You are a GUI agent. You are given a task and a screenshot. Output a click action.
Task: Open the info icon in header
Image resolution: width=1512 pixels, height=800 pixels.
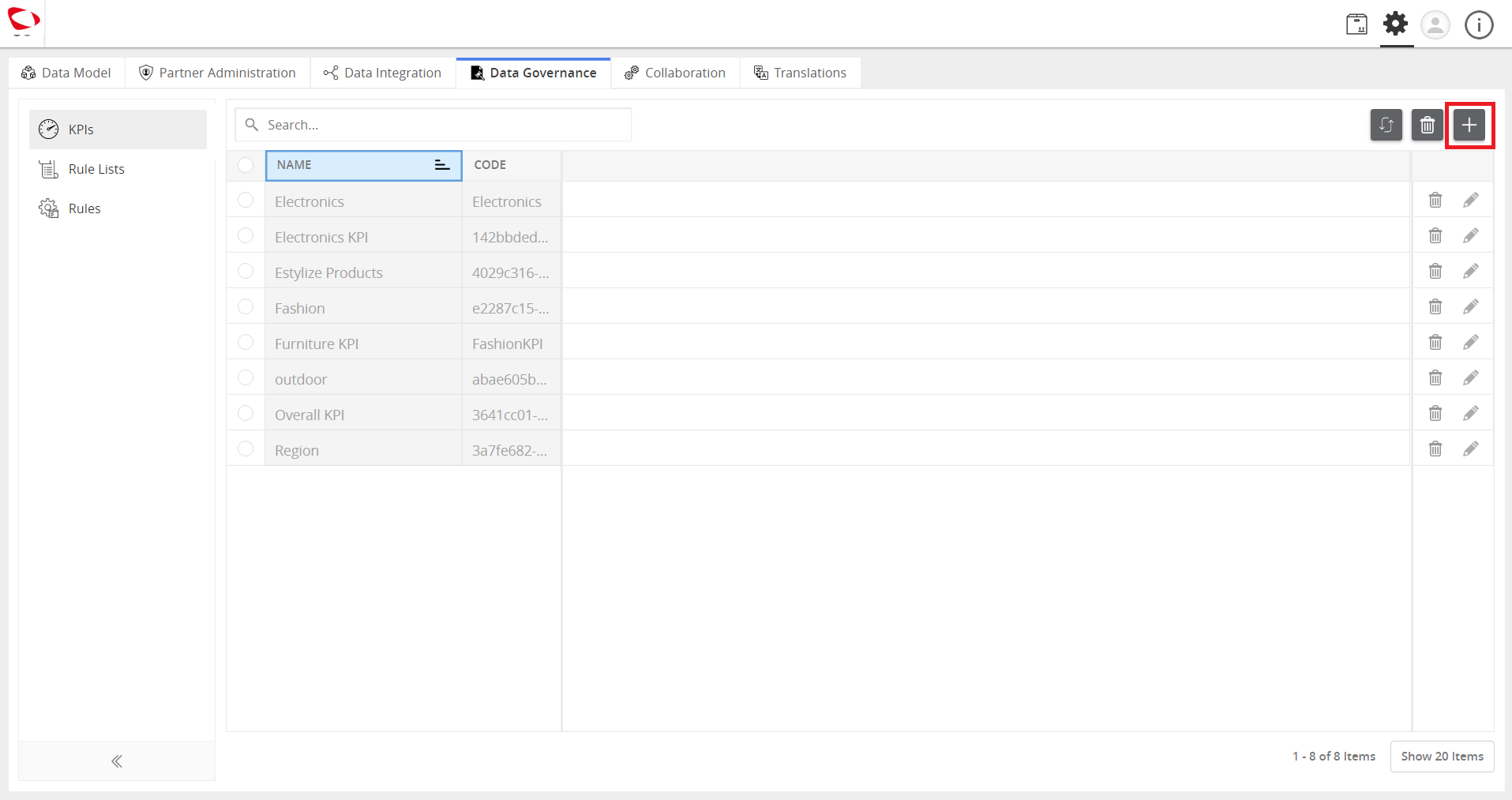pos(1479,24)
